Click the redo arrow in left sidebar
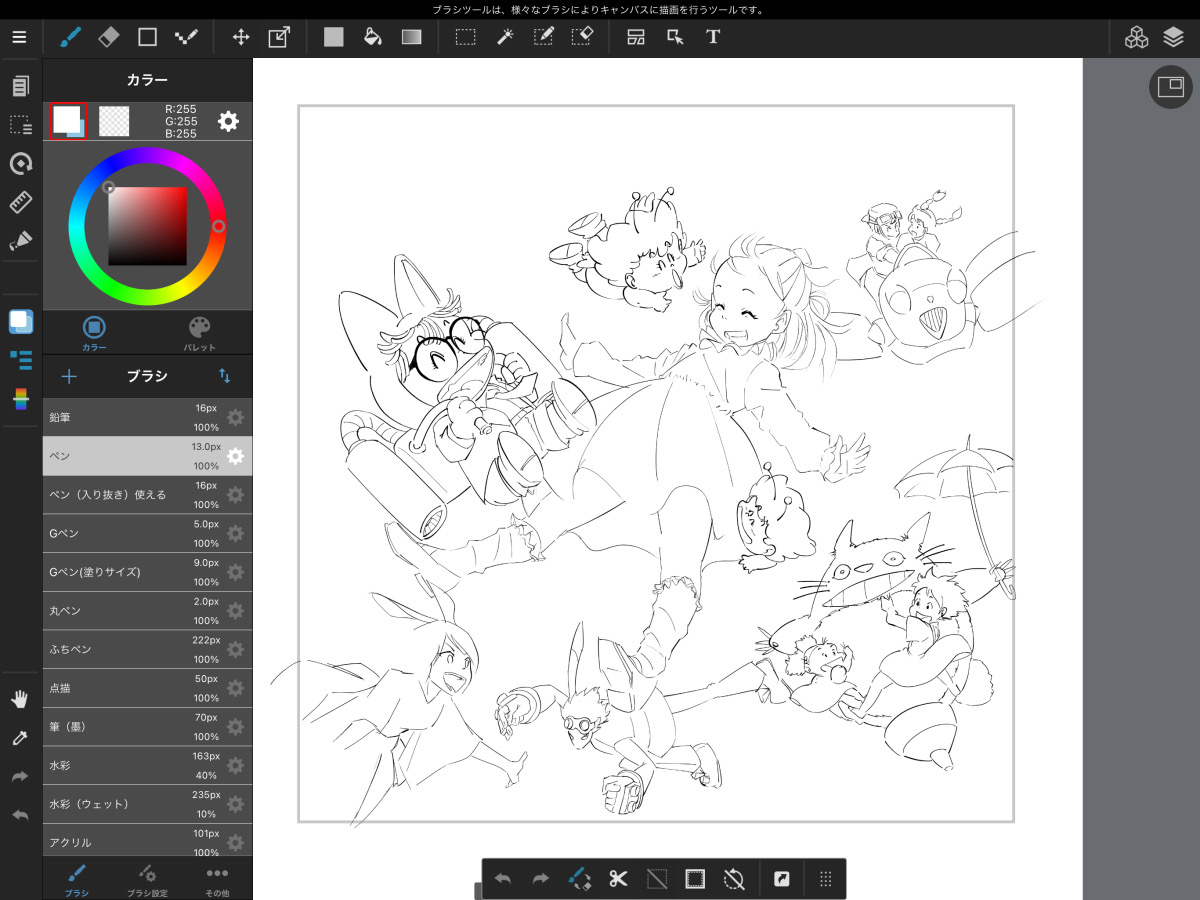This screenshot has height=900, width=1200. point(20,777)
